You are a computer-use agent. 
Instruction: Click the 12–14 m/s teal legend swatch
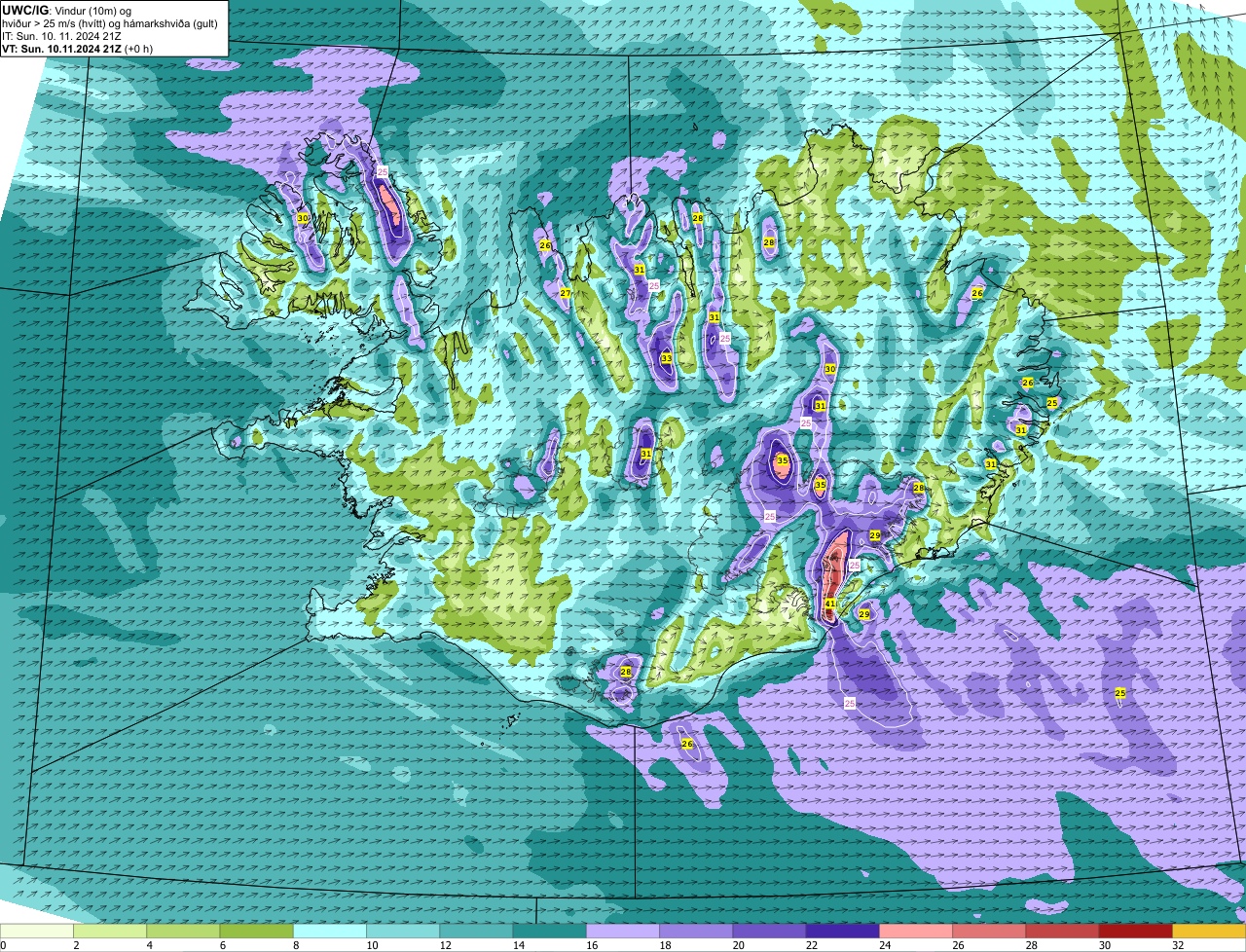click(x=476, y=931)
